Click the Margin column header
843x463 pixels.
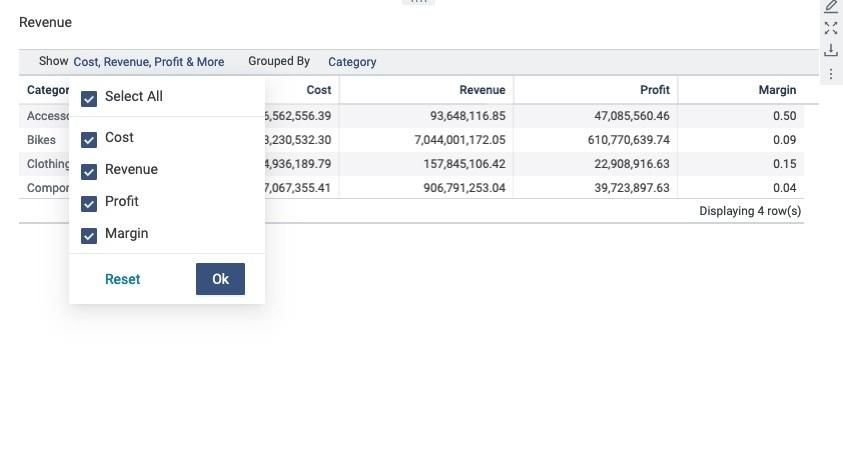coord(777,90)
